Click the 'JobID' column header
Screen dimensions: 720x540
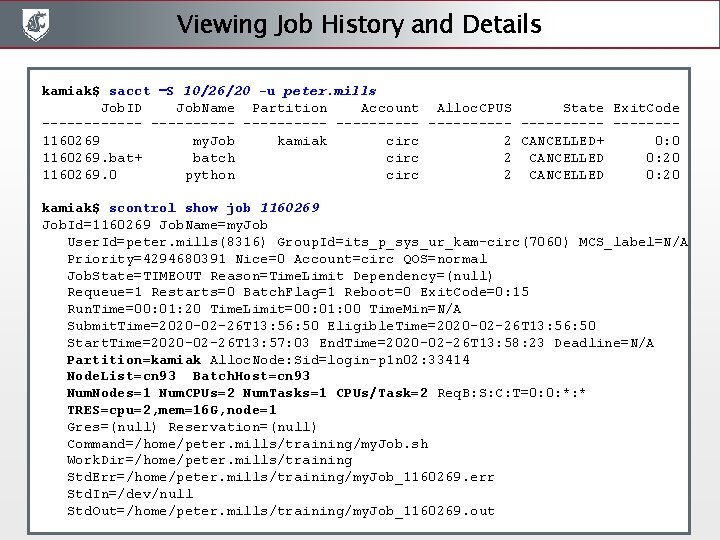pyautogui.click(x=121, y=108)
